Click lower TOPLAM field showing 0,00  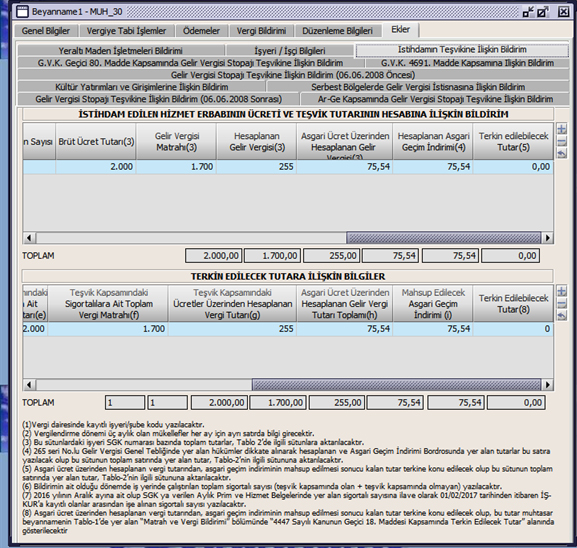point(516,403)
